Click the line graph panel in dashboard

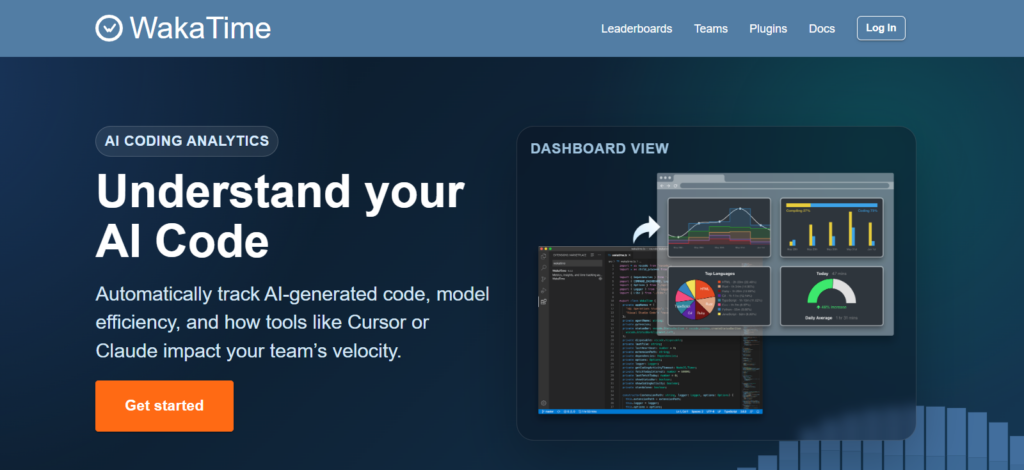click(x=719, y=227)
